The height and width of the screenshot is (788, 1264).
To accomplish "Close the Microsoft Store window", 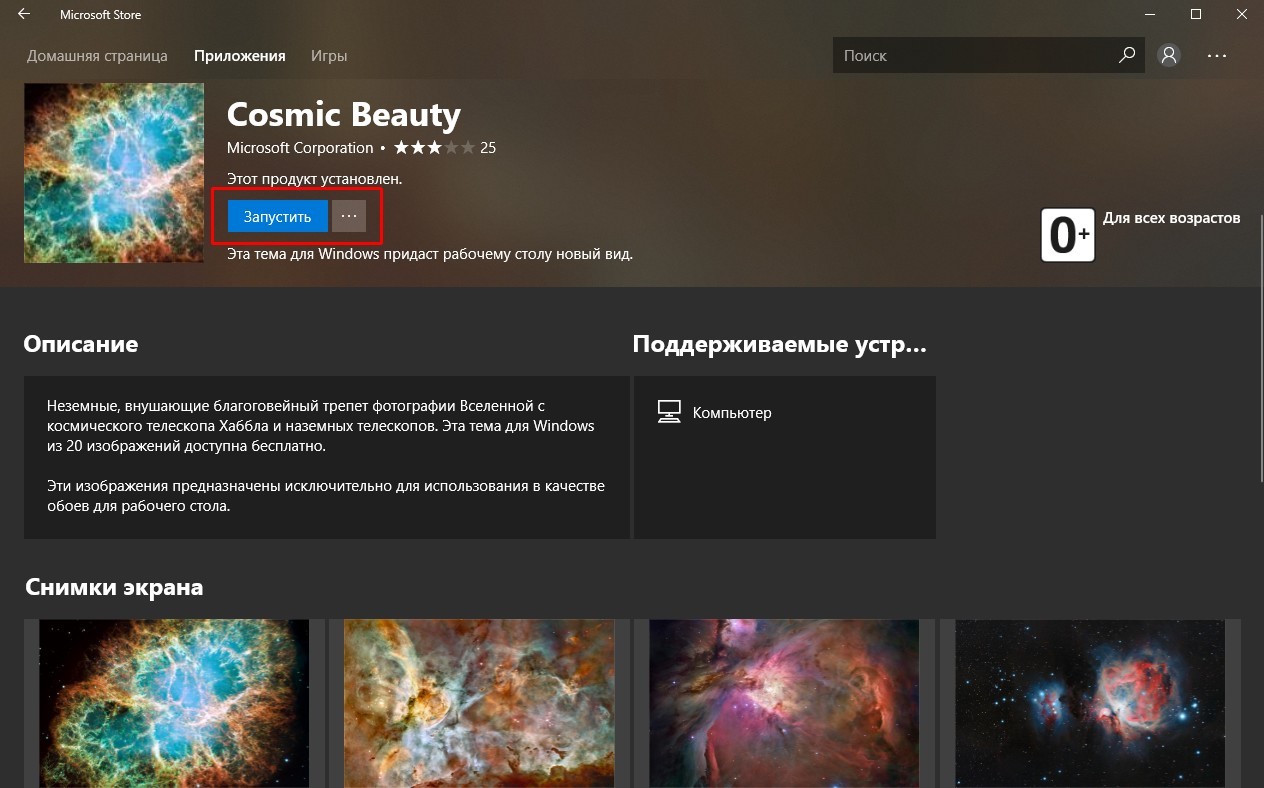I will (1241, 15).
